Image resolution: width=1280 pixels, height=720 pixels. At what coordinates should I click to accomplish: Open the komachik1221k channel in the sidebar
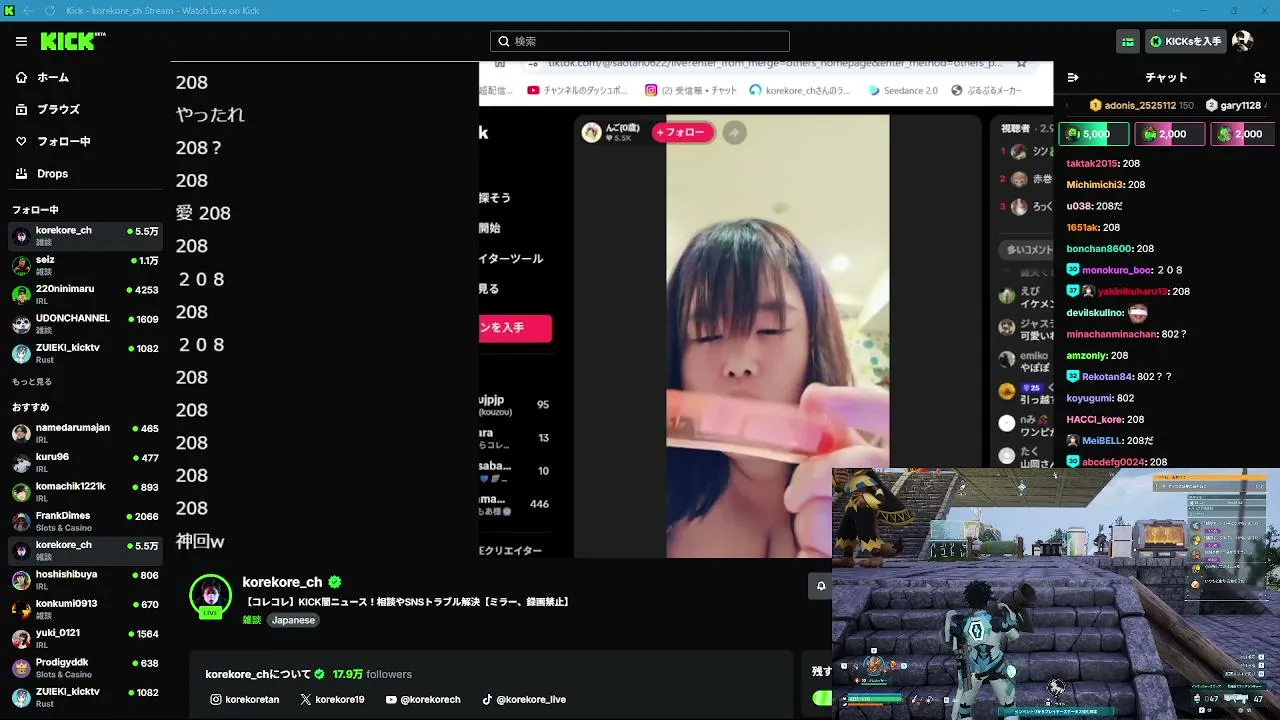85,492
